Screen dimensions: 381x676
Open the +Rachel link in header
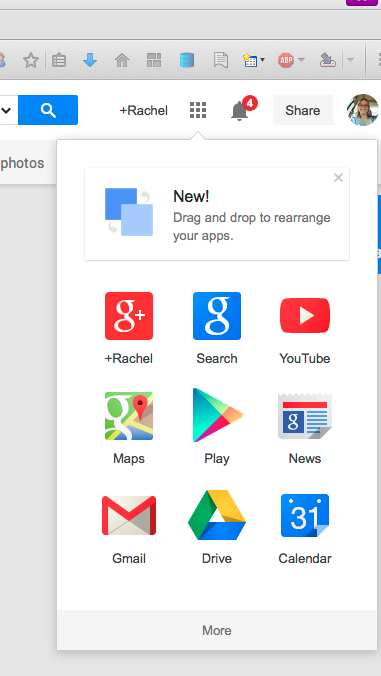tap(144, 111)
